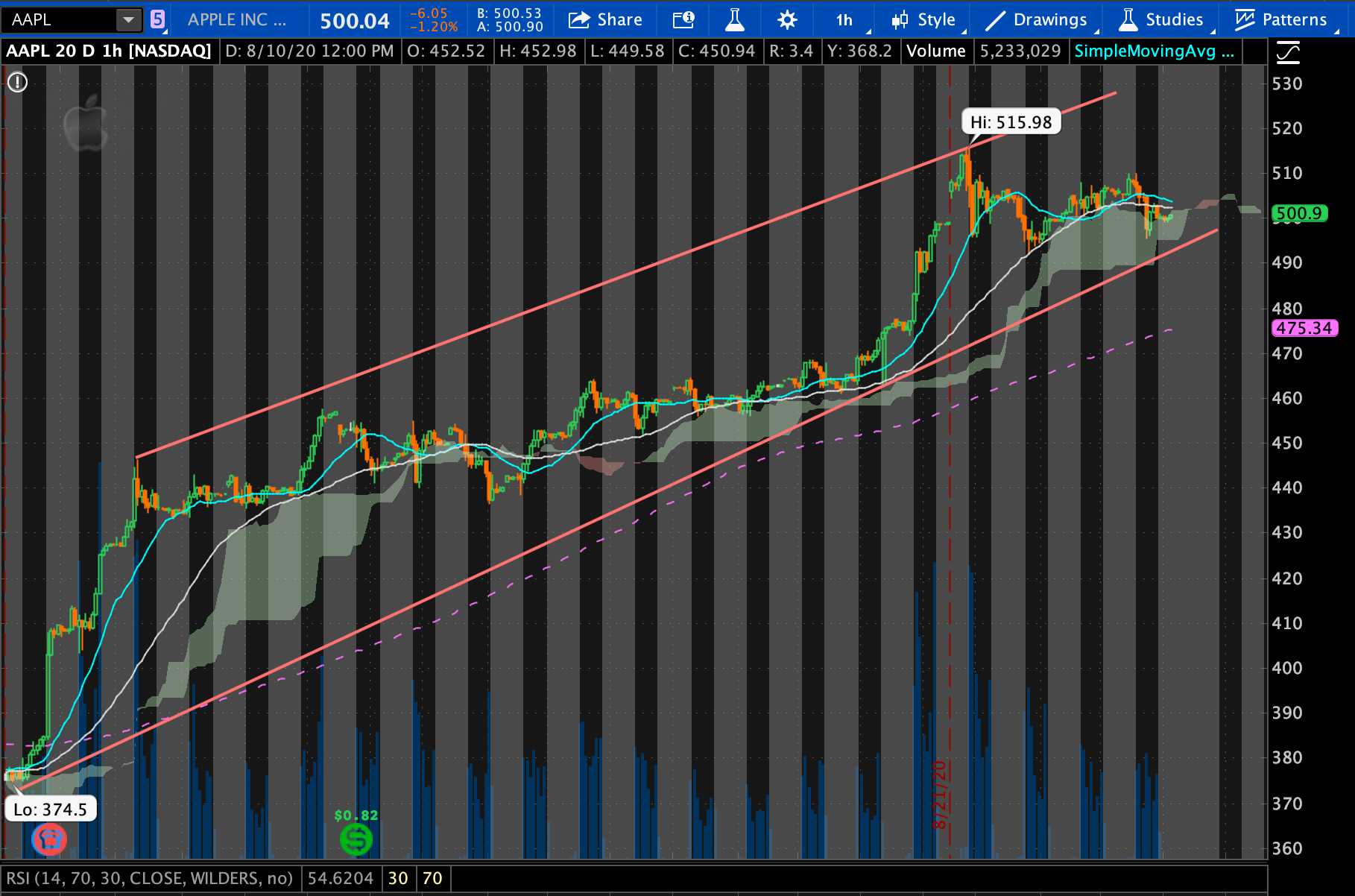This screenshot has height=896, width=1355.
Task: Click the RSI oversold value 30
Action: point(398,878)
